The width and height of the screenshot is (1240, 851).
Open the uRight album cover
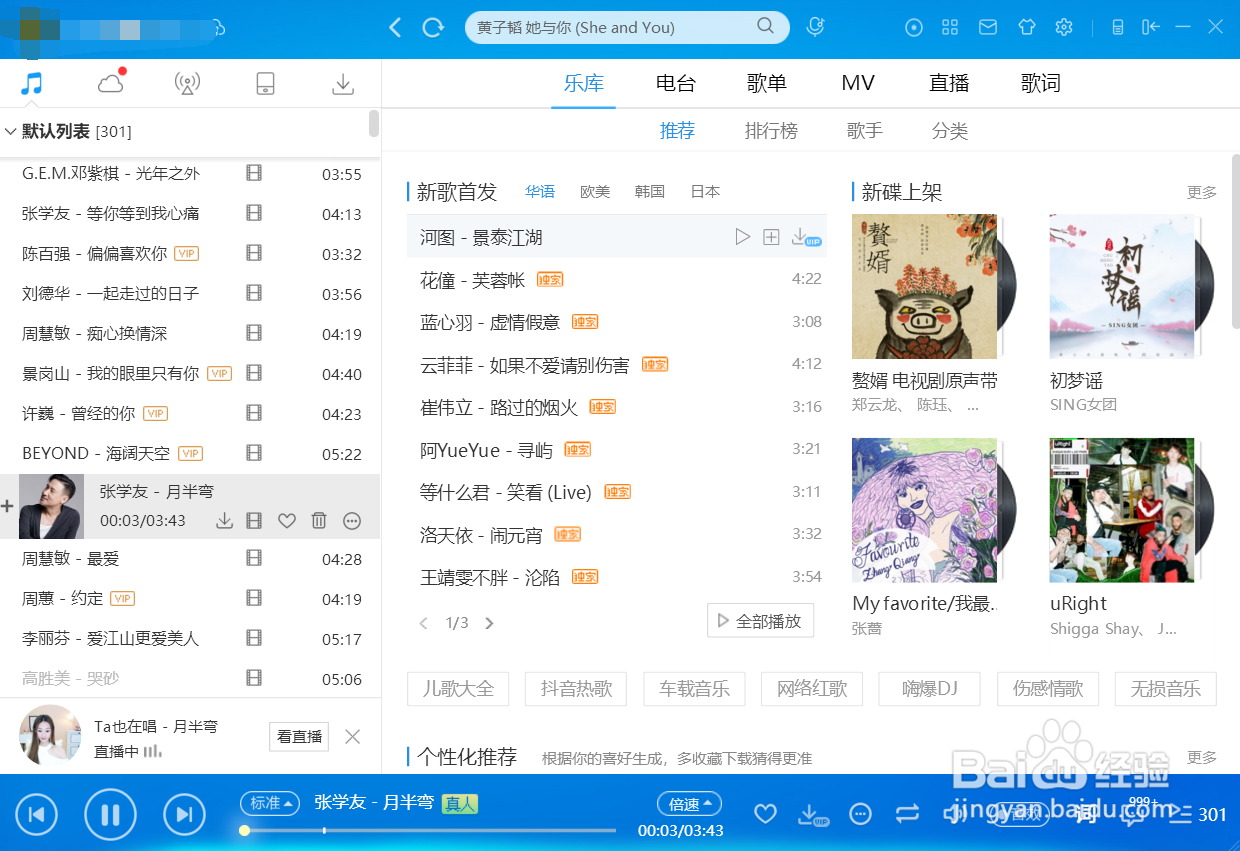click(1123, 510)
